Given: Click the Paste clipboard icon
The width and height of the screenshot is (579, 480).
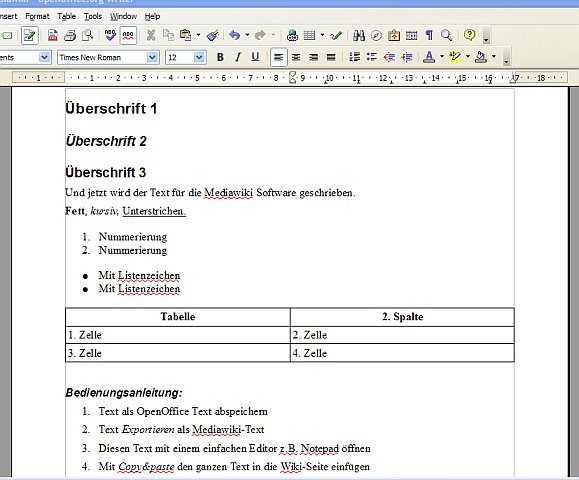Looking at the screenshot, I should [185, 35].
